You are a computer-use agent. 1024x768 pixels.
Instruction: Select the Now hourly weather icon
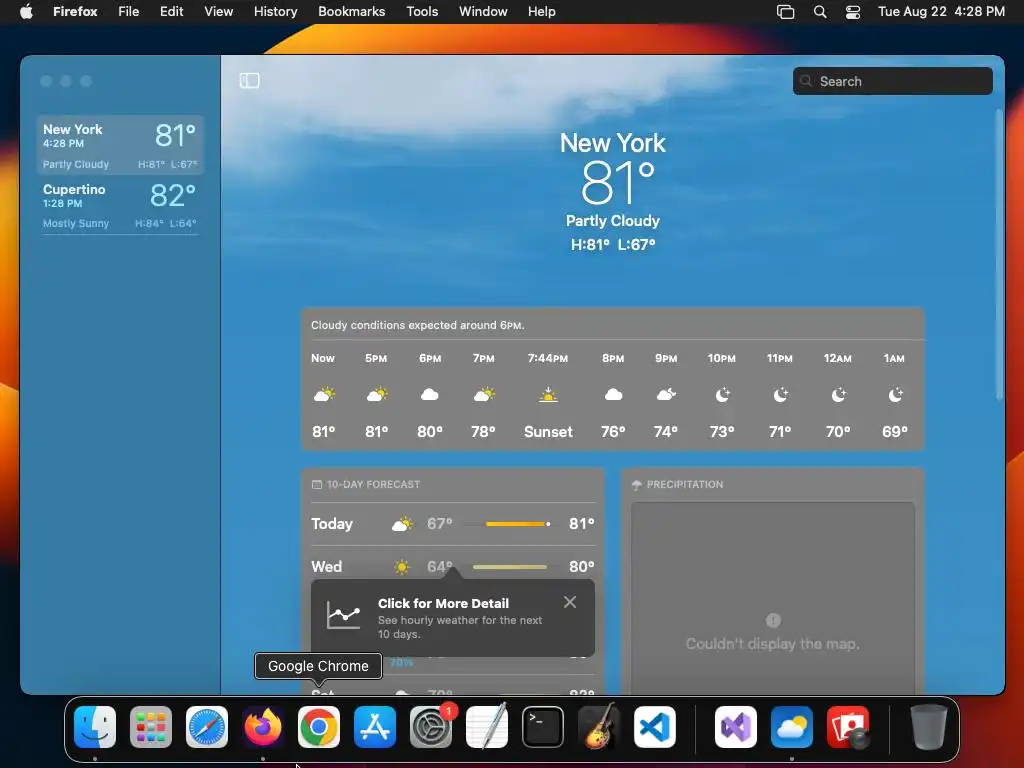pyautogui.click(x=324, y=394)
